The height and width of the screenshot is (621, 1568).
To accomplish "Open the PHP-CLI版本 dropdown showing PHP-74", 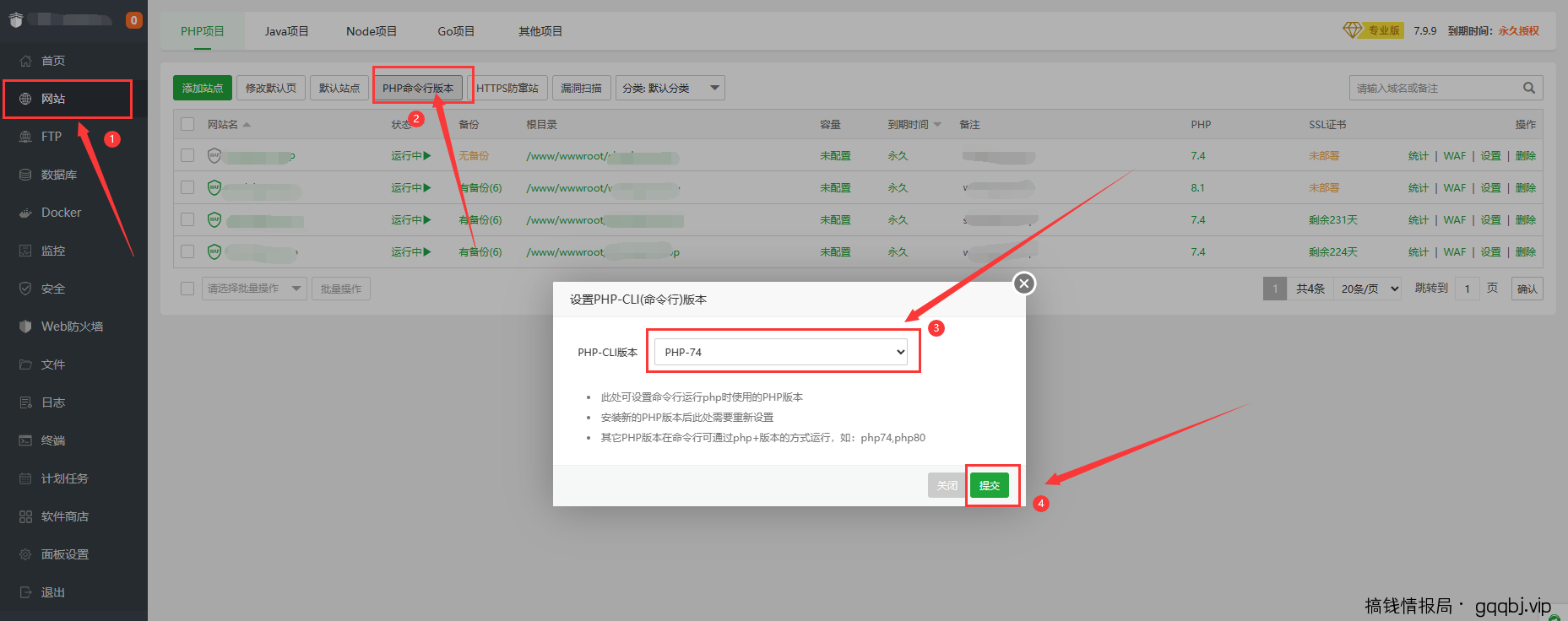I will point(781,352).
